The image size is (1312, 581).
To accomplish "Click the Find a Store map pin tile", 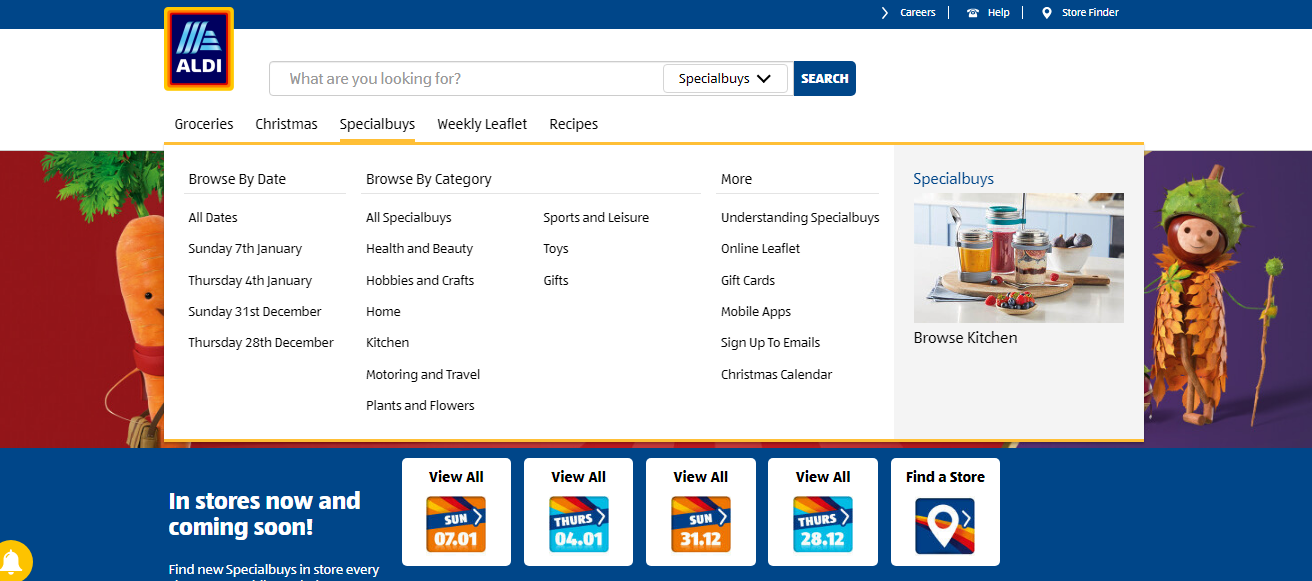I will [x=945, y=525].
